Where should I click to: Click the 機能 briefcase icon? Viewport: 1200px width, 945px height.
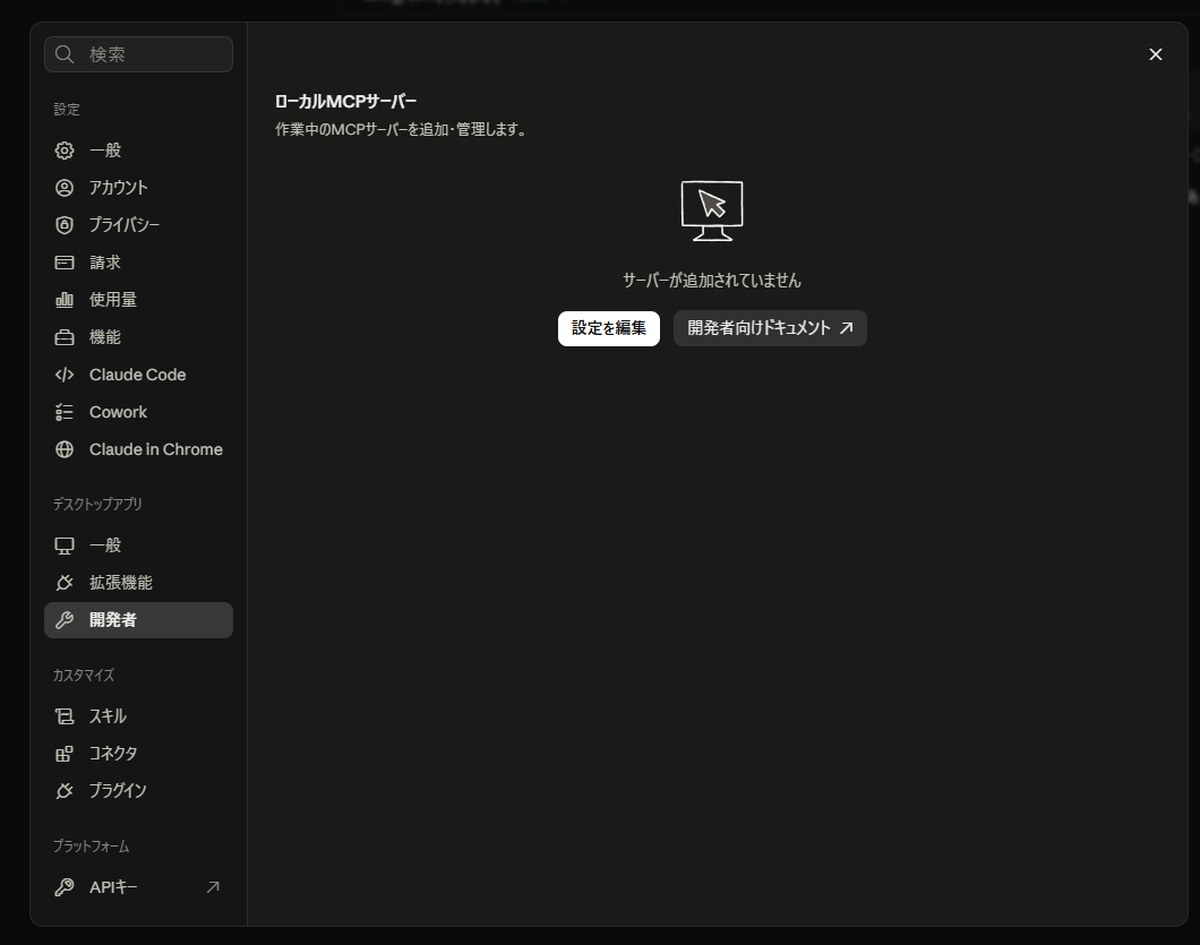click(64, 337)
